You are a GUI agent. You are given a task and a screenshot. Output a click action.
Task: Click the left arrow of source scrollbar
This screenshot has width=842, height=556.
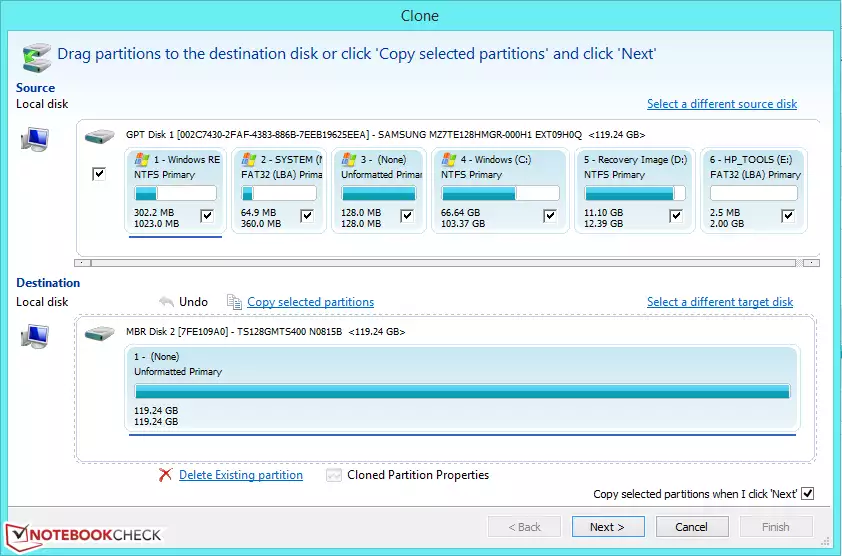(82, 263)
